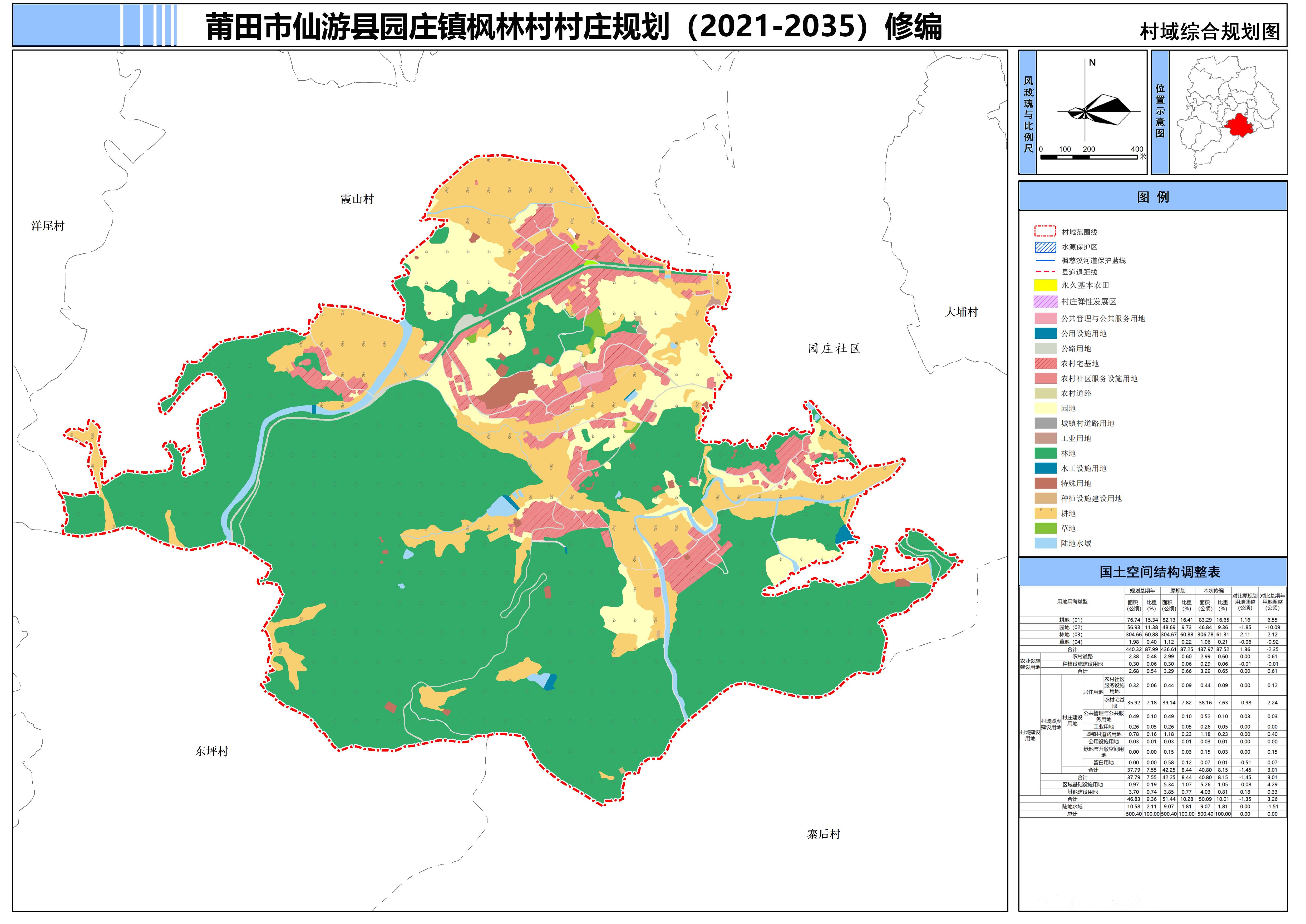The width and height of the screenshot is (1306, 924).
Task: Click the 村域综合规划图 title text
Action: pyautogui.click(x=1210, y=32)
